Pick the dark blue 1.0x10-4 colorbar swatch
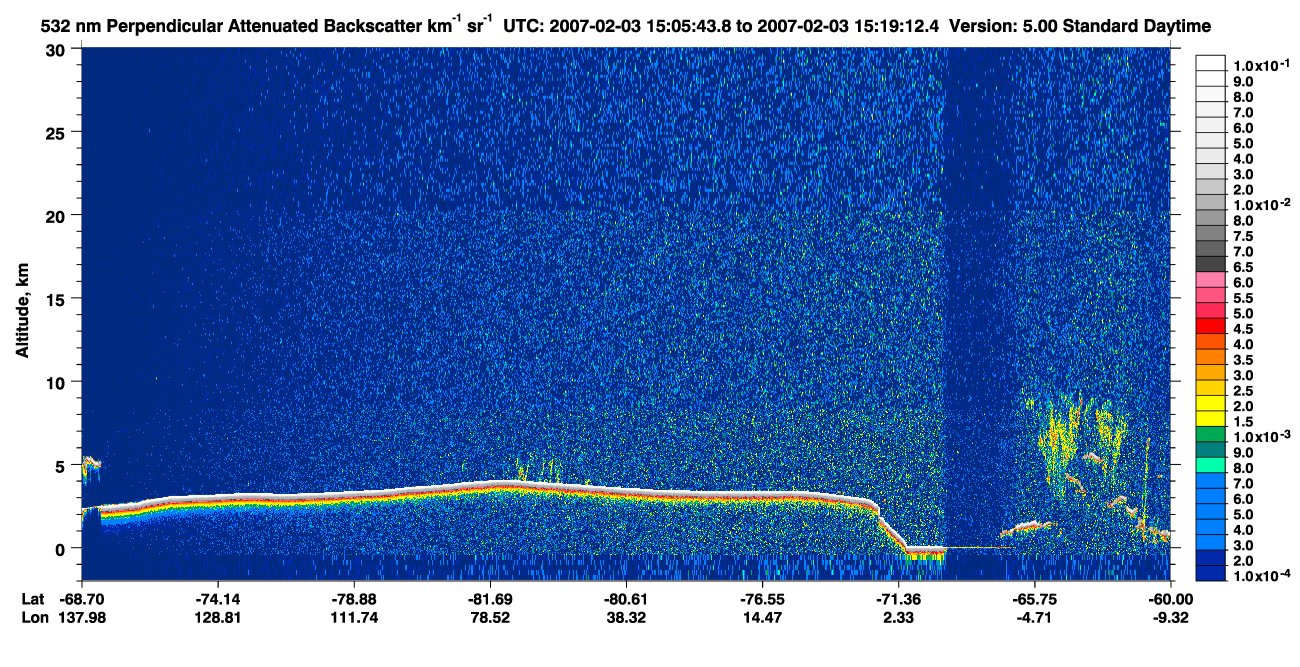This screenshot has width=1300, height=667. pyautogui.click(x=1210, y=577)
